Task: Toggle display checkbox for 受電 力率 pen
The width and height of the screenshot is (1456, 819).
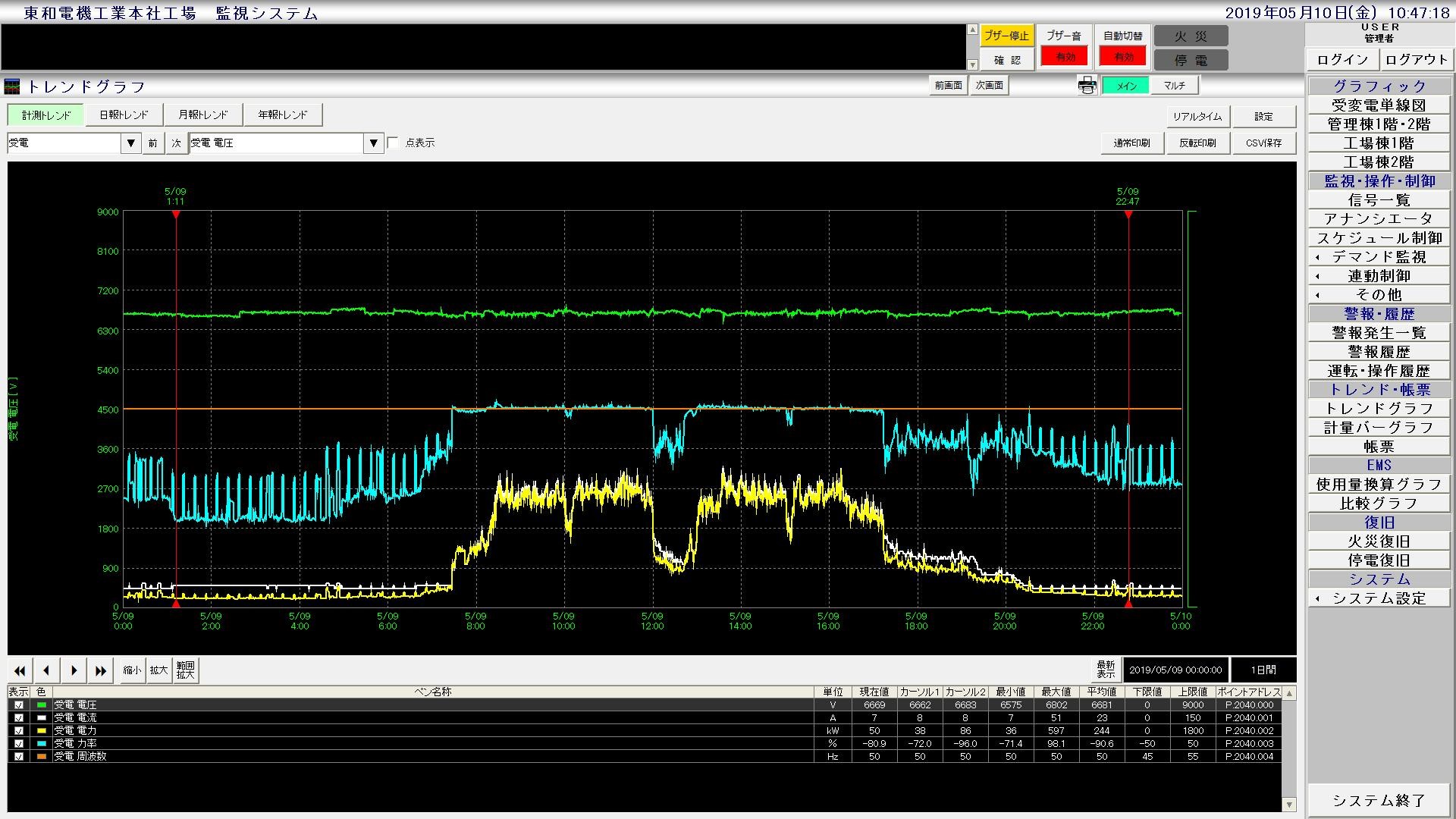Action: (19, 744)
